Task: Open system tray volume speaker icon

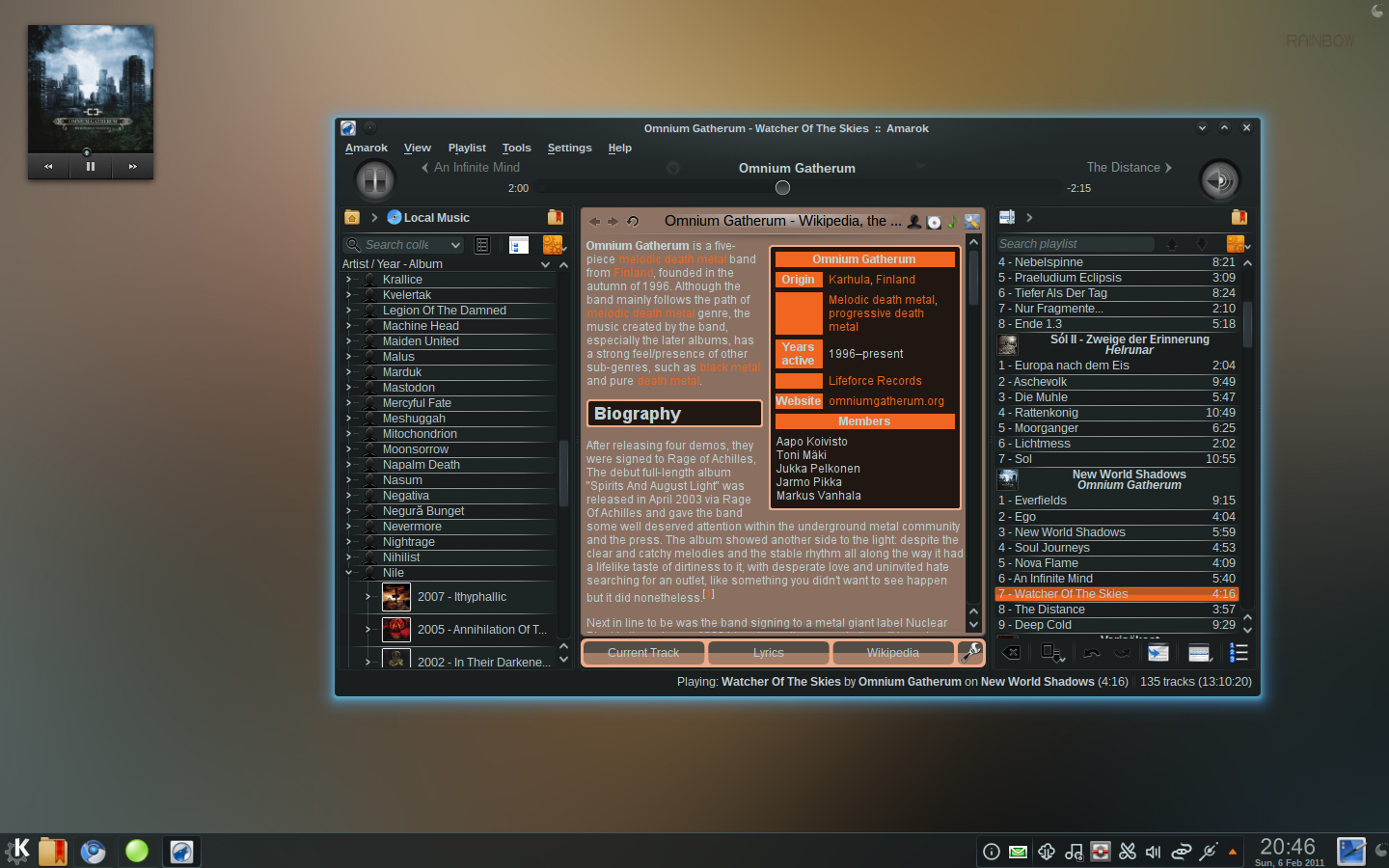Action: point(1154,852)
